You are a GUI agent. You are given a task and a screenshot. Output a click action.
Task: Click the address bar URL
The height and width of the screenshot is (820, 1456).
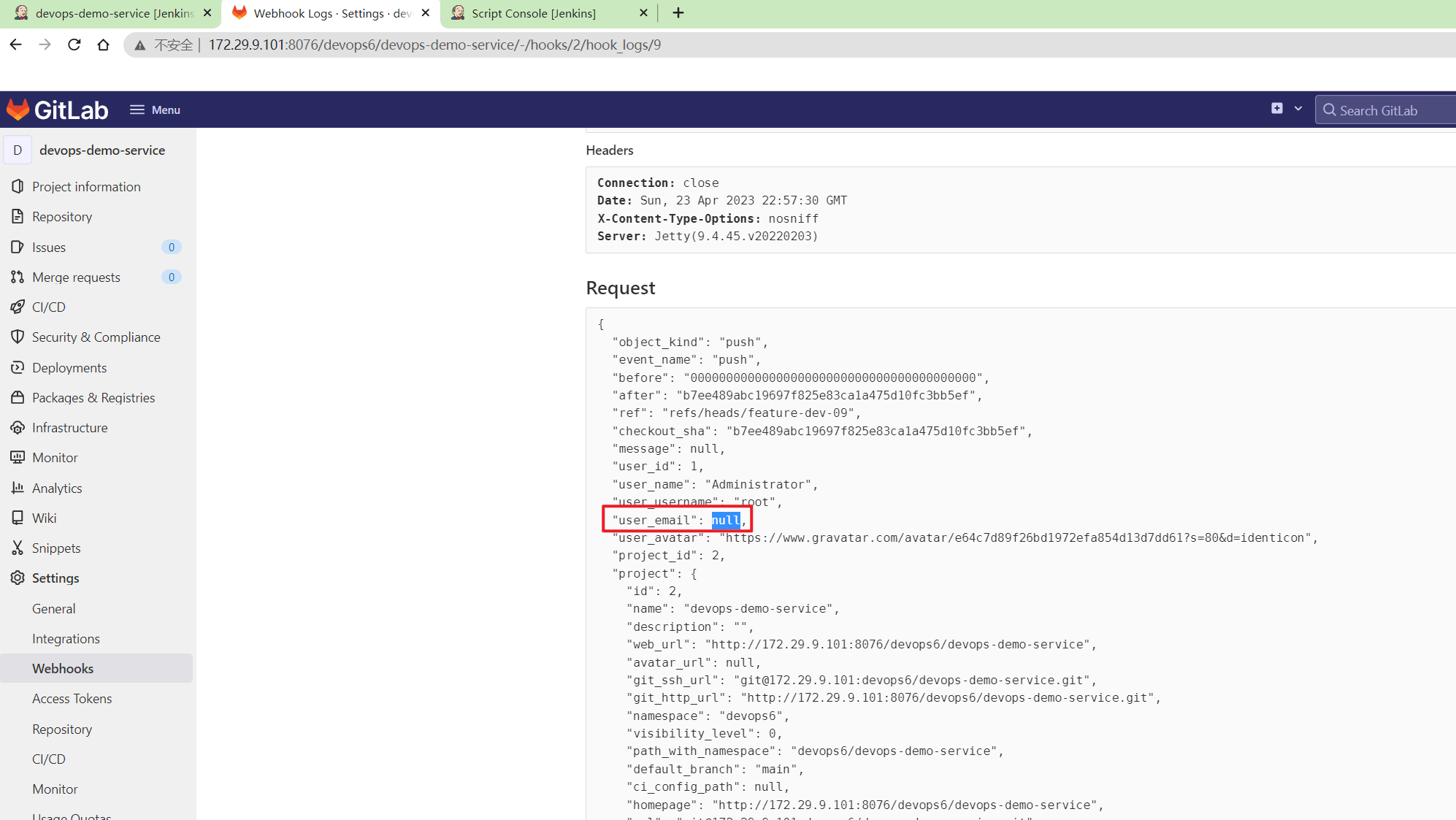pos(434,45)
